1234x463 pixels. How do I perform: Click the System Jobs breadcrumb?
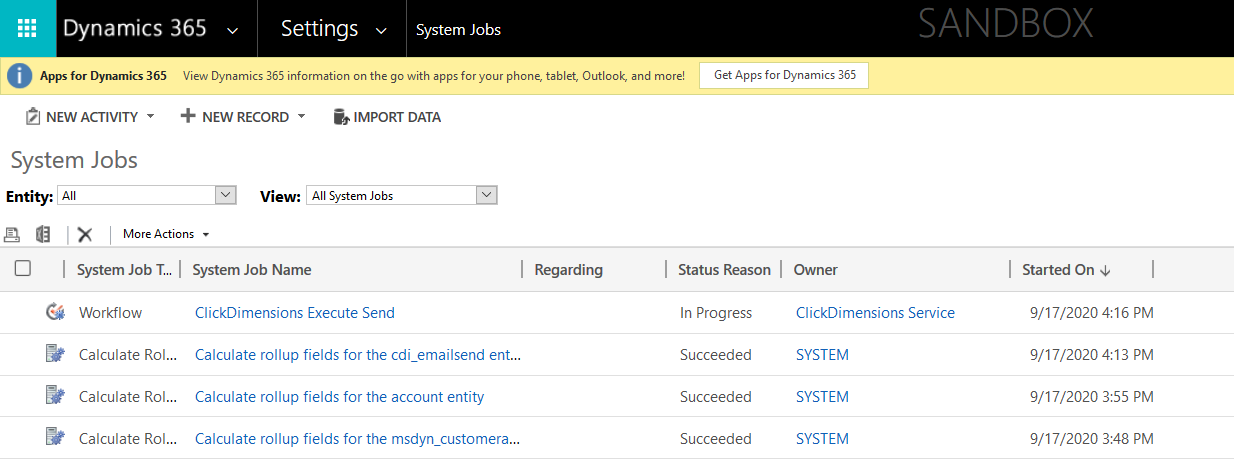pos(458,29)
